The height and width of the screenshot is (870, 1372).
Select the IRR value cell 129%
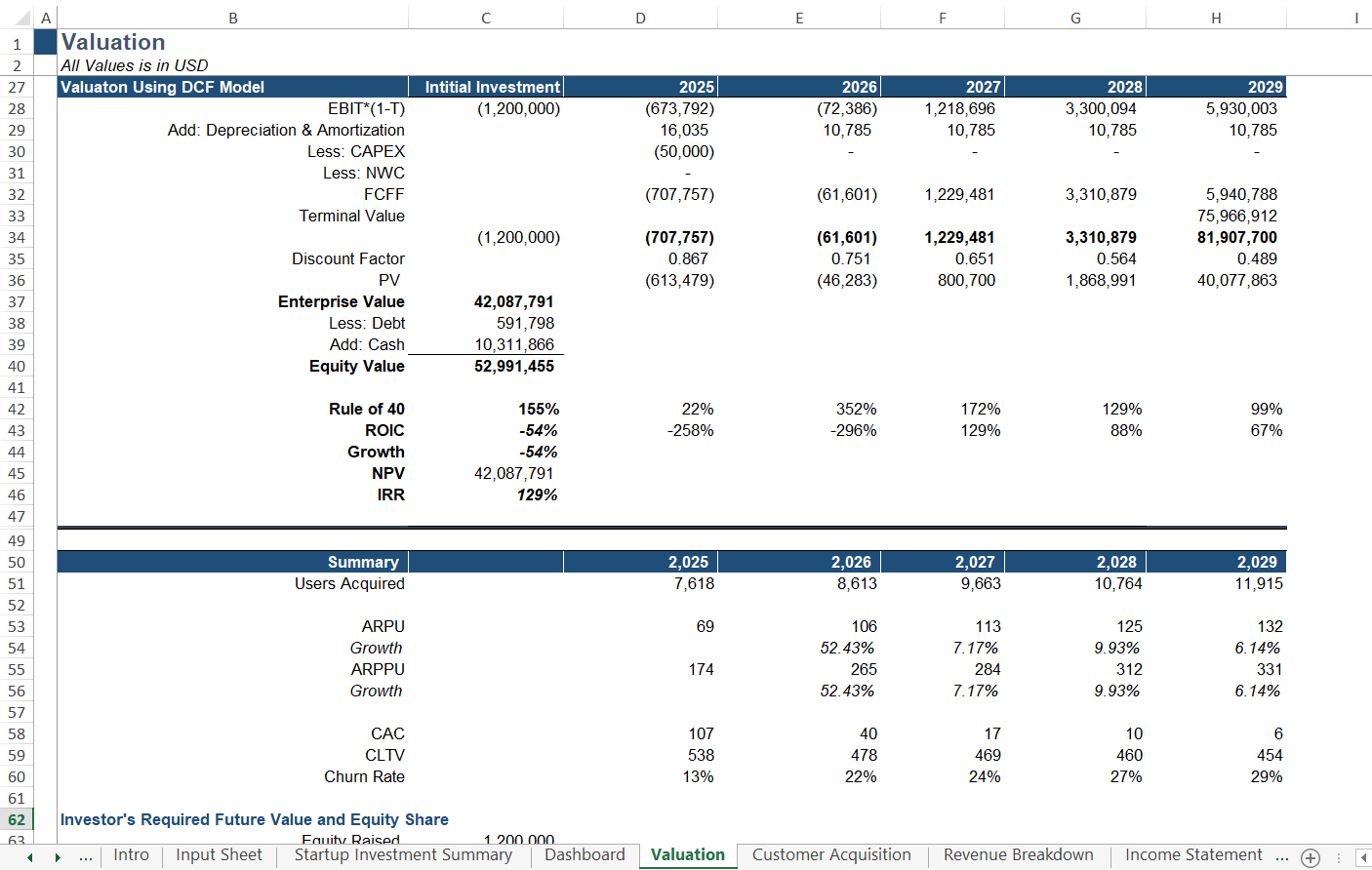(537, 495)
